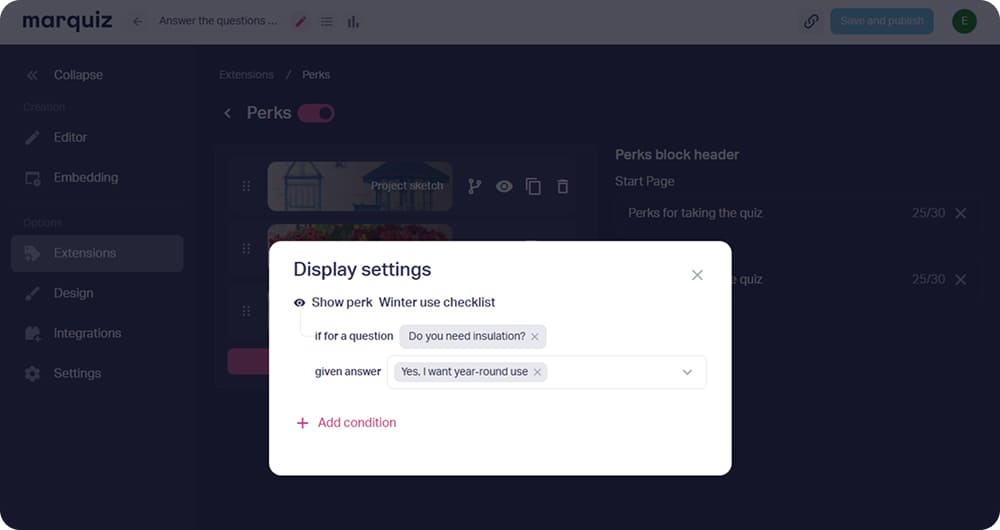This screenshot has height=530, width=1000.
Task: Clear the second perks header text field
Action: tap(960, 279)
